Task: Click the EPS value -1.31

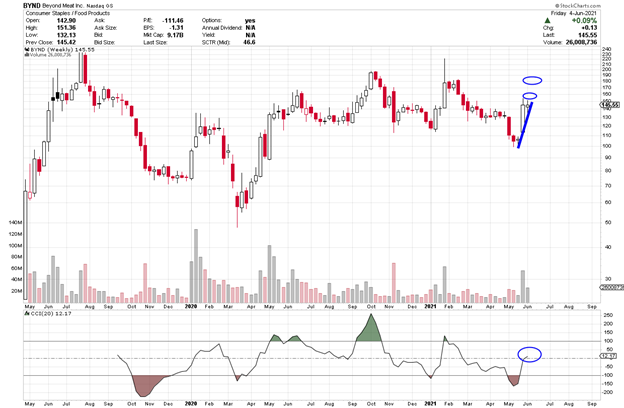Action: (176, 27)
